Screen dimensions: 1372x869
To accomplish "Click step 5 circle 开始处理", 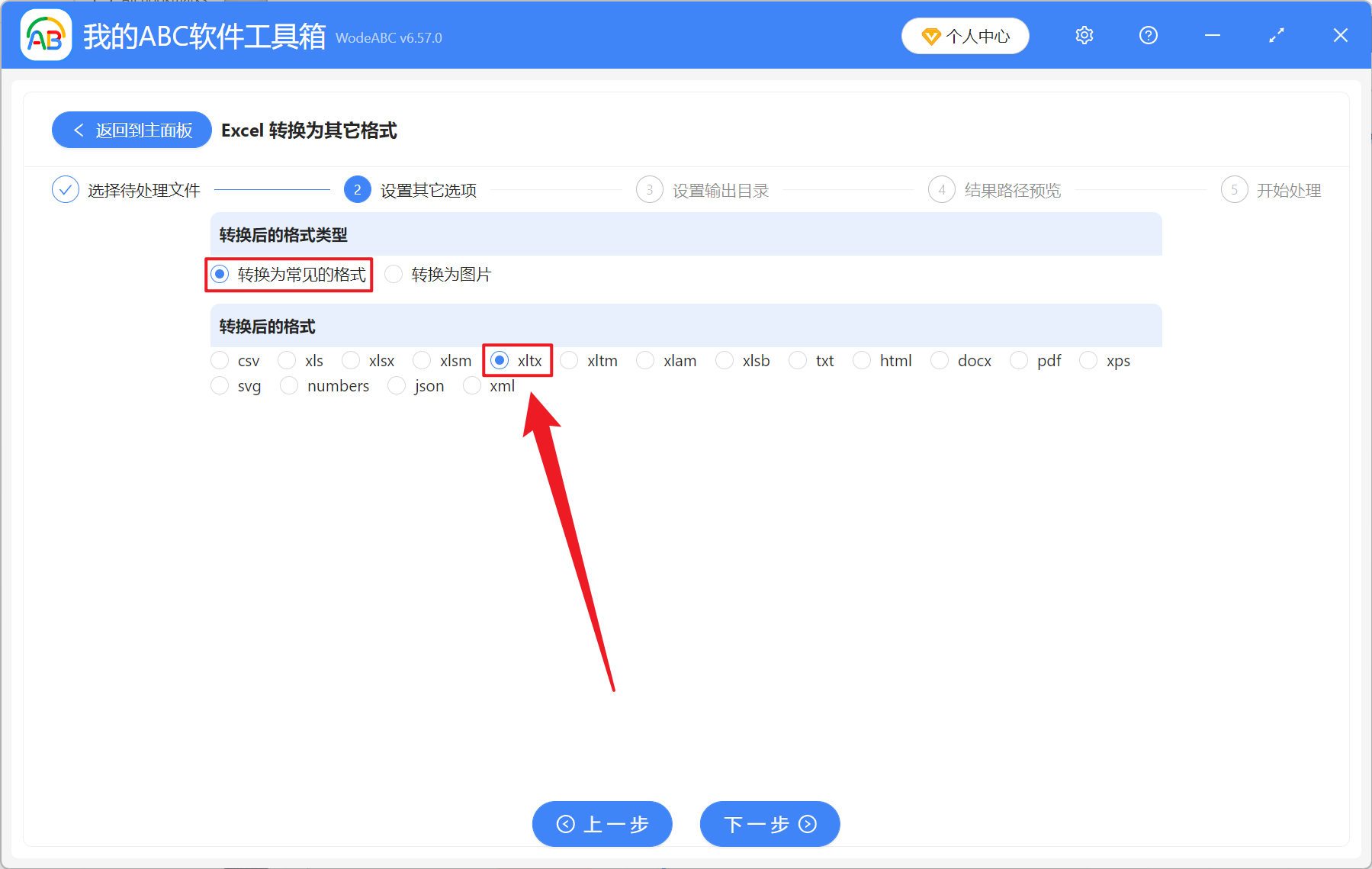I will pyautogui.click(x=1235, y=189).
